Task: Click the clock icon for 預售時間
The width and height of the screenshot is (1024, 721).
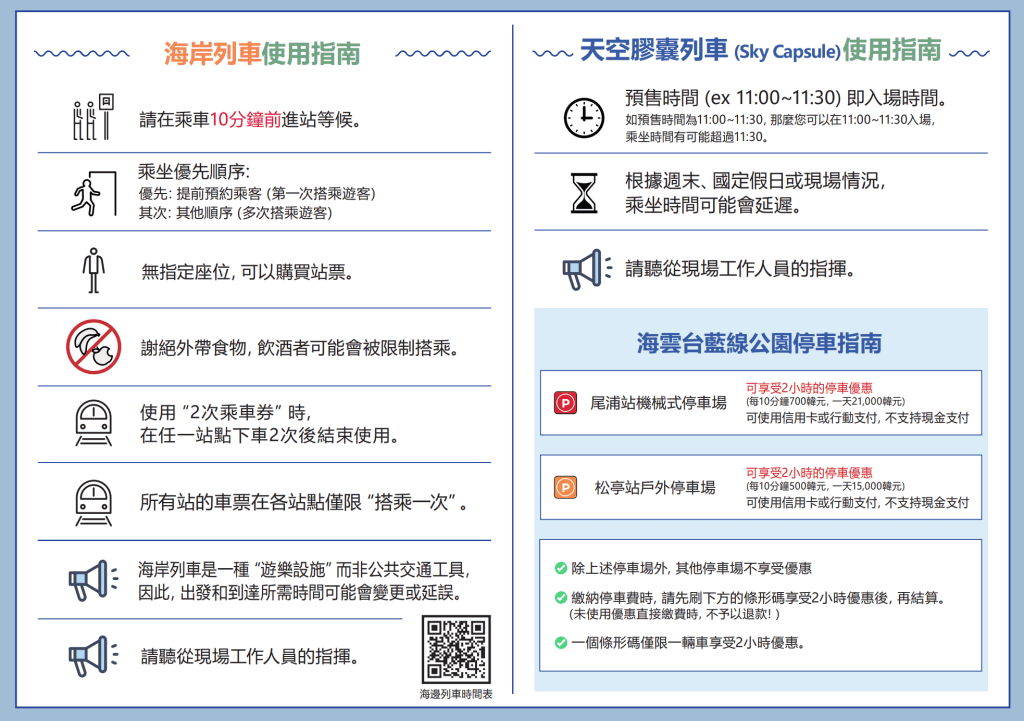Action: tap(584, 118)
